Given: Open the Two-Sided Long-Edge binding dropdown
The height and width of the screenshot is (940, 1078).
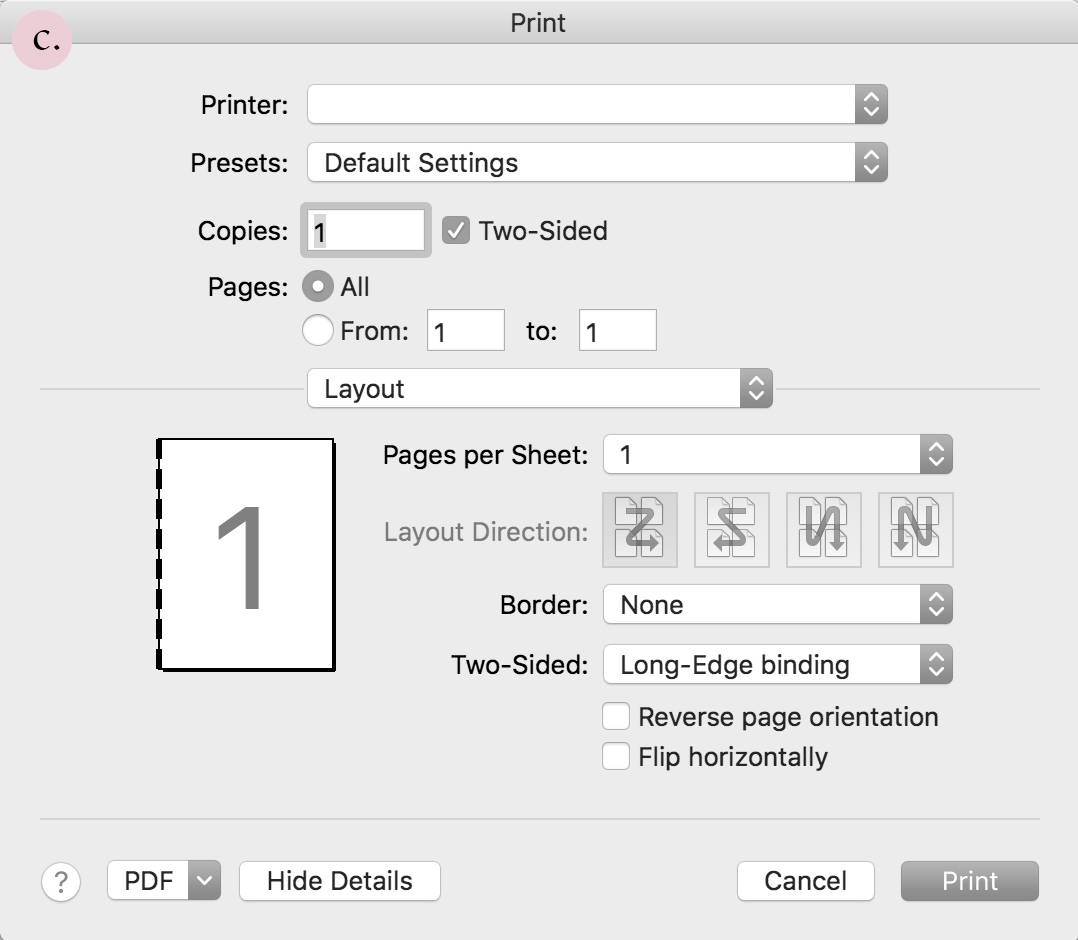Looking at the screenshot, I should tap(778, 664).
